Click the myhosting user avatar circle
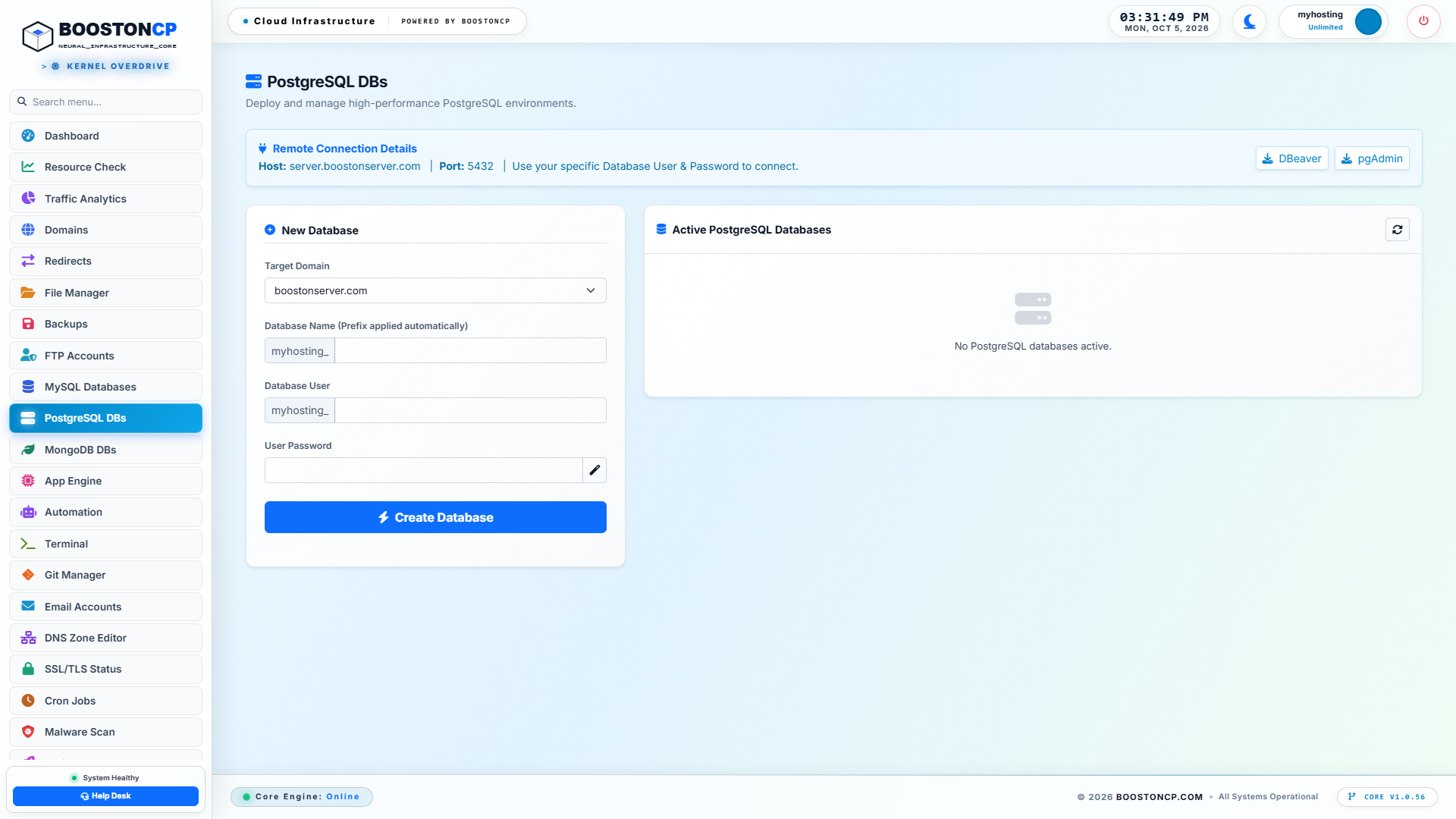The image size is (1456, 819). click(1368, 21)
